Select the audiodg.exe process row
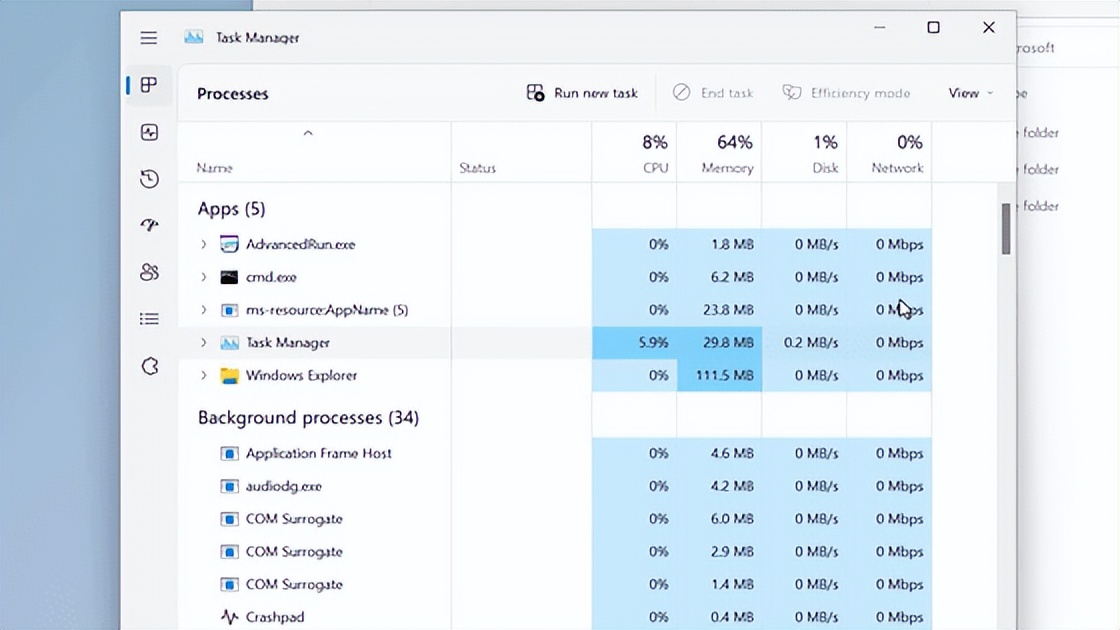This screenshot has height=630, width=1120. click(284, 486)
